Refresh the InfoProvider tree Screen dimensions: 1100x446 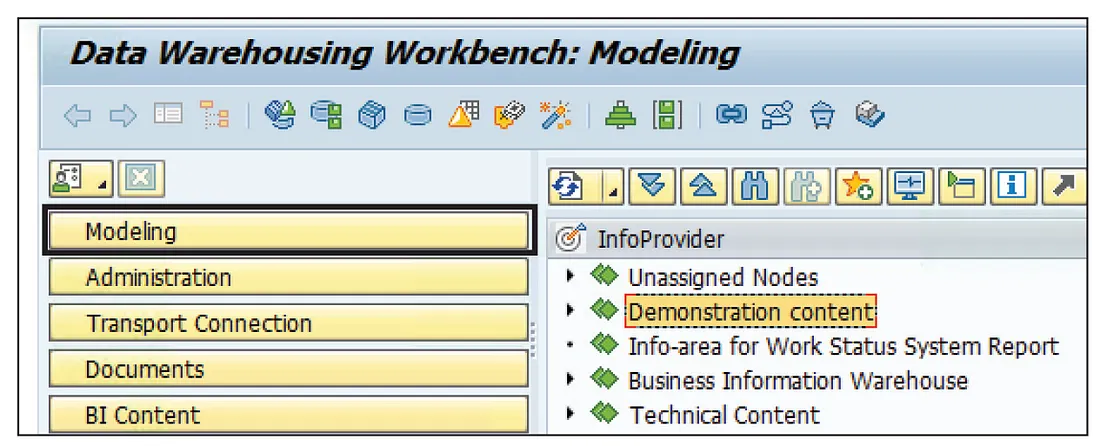click(x=569, y=187)
